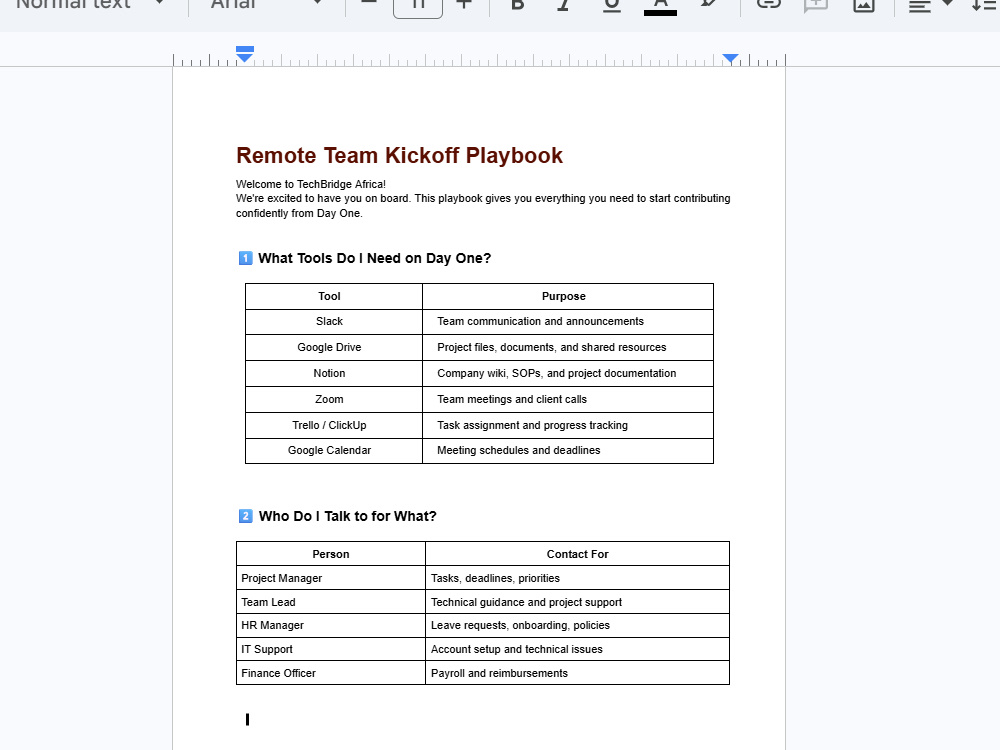Increase font size with plus button
The height and width of the screenshot is (750, 1000).
pos(464,4)
